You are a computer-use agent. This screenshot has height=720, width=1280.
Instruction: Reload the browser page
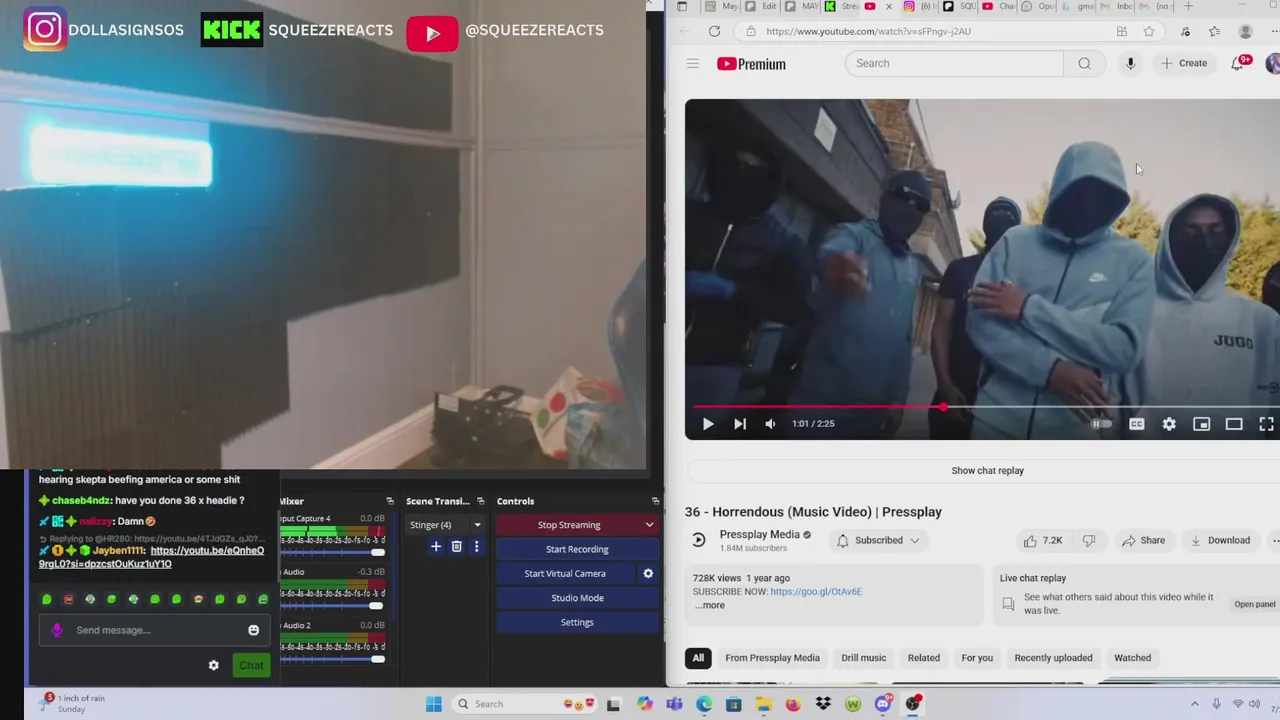[x=714, y=31]
